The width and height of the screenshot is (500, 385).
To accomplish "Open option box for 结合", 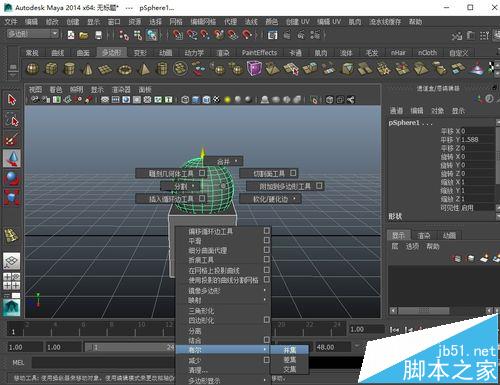I will point(267,340).
